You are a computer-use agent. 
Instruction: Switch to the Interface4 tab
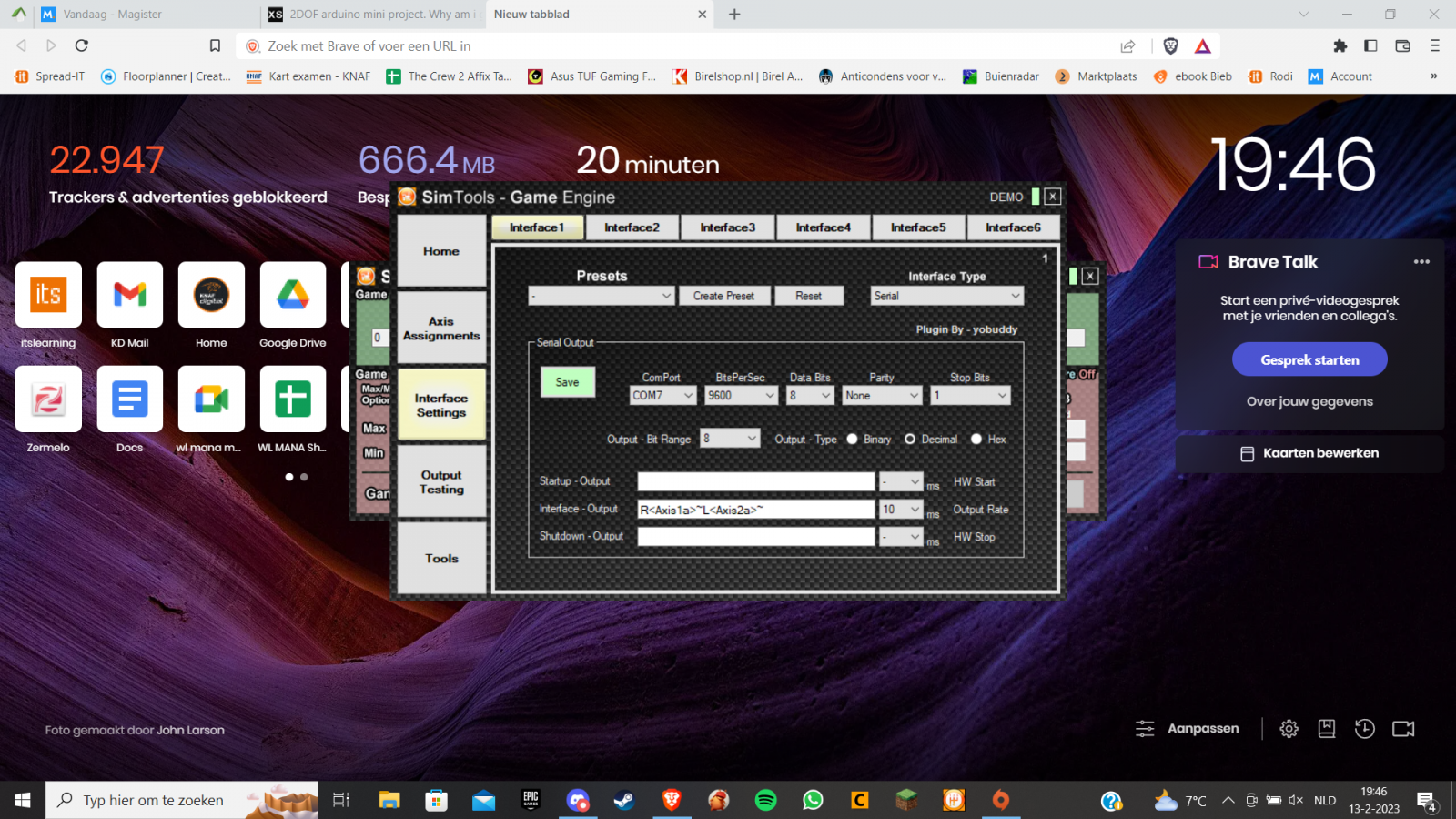(824, 227)
